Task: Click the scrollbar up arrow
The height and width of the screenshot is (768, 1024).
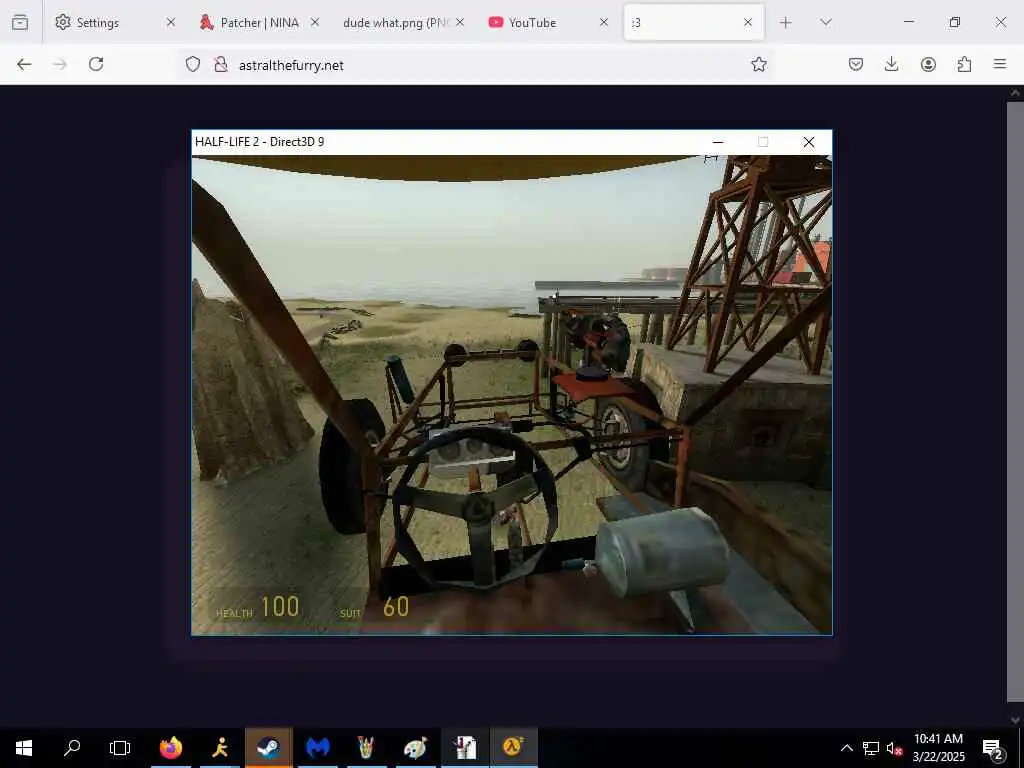Action: pos(1015,93)
